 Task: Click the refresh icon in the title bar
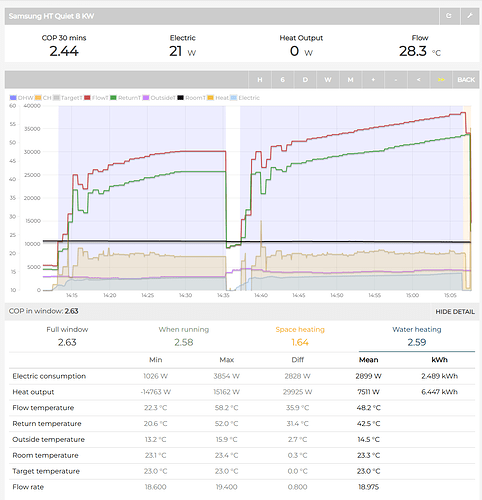(x=449, y=16)
